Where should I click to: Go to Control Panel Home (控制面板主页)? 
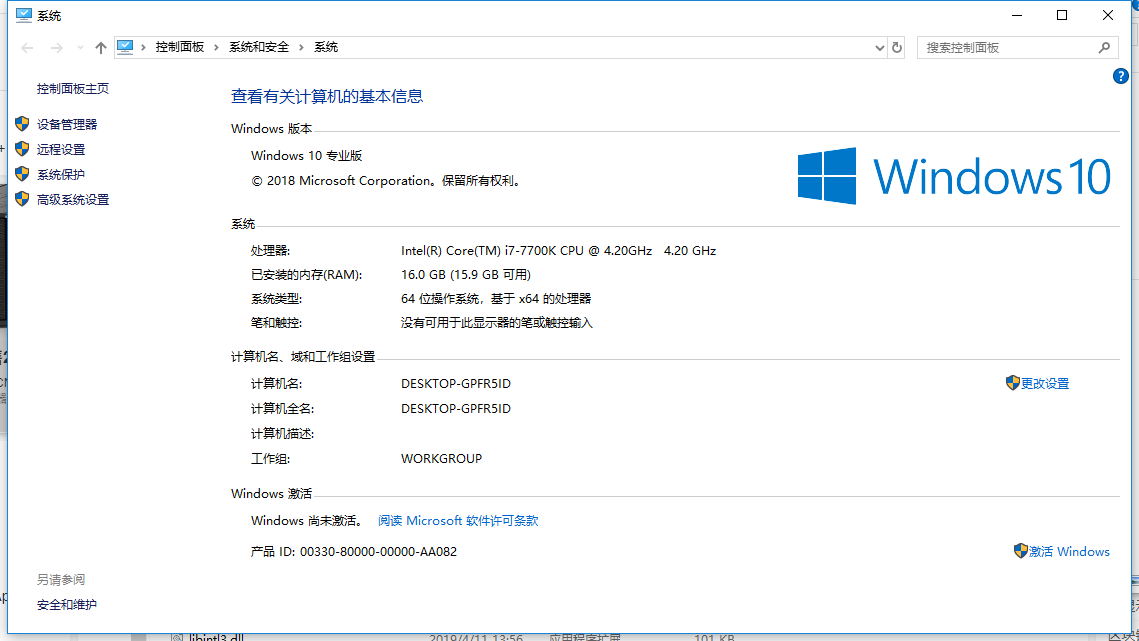click(x=73, y=89)
